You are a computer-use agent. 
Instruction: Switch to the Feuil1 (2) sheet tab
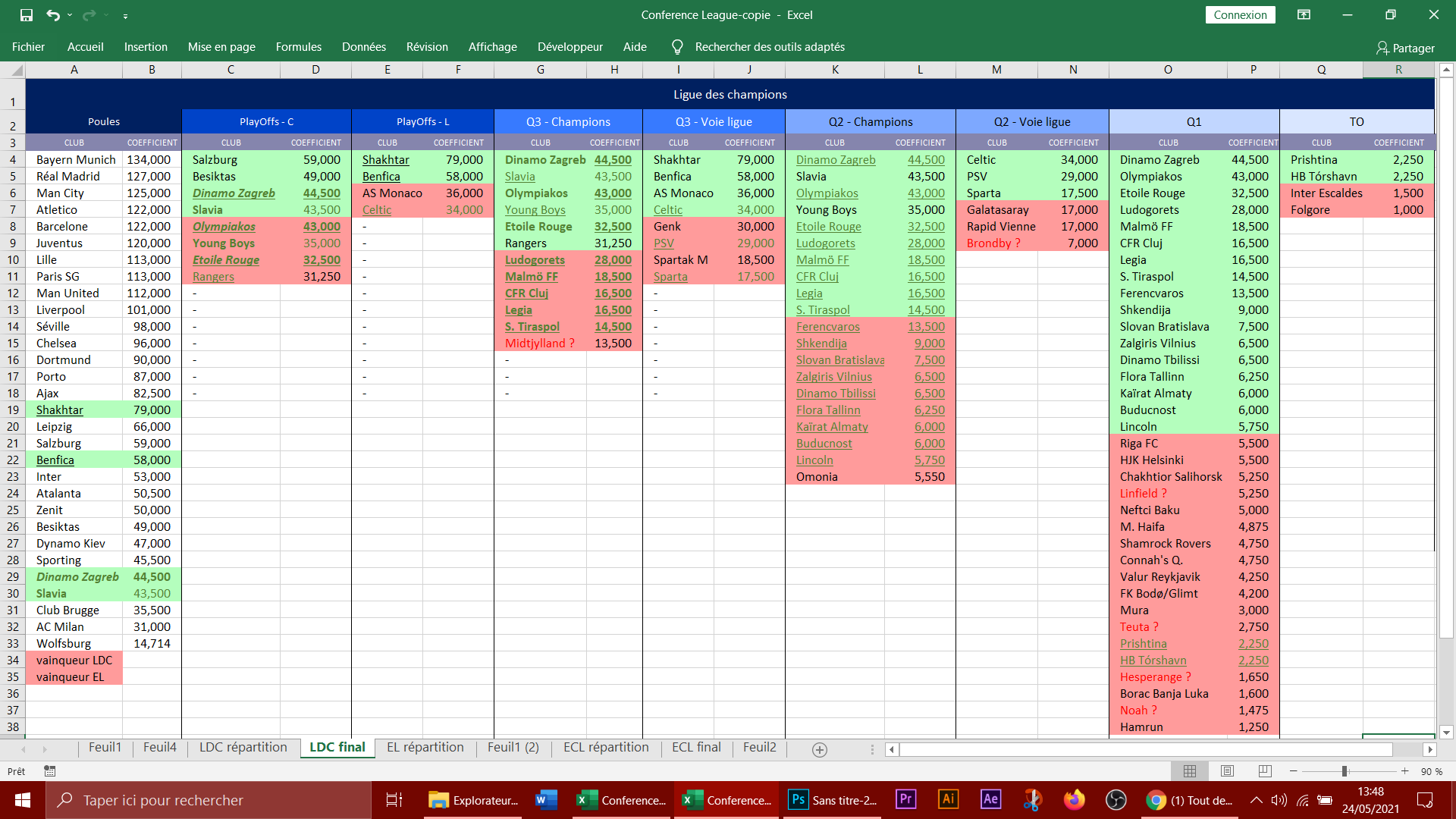click(x=513, y=748)
